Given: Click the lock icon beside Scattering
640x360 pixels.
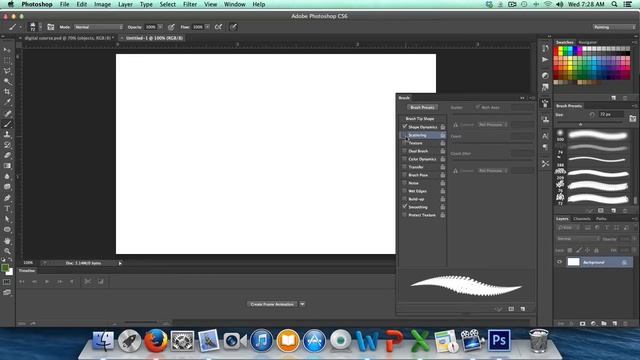Looking at the screenshot, I should pos(442,135).
